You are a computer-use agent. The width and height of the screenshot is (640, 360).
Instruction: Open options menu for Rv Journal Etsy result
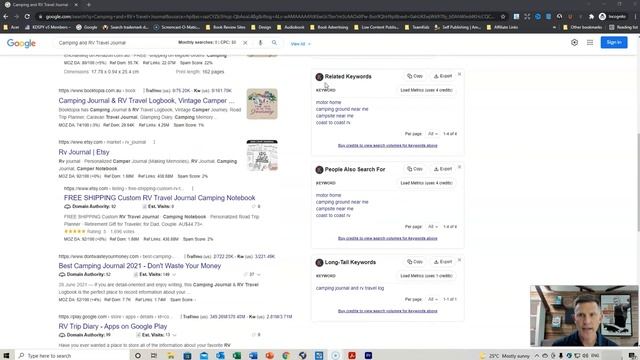[x=154, y=142]
